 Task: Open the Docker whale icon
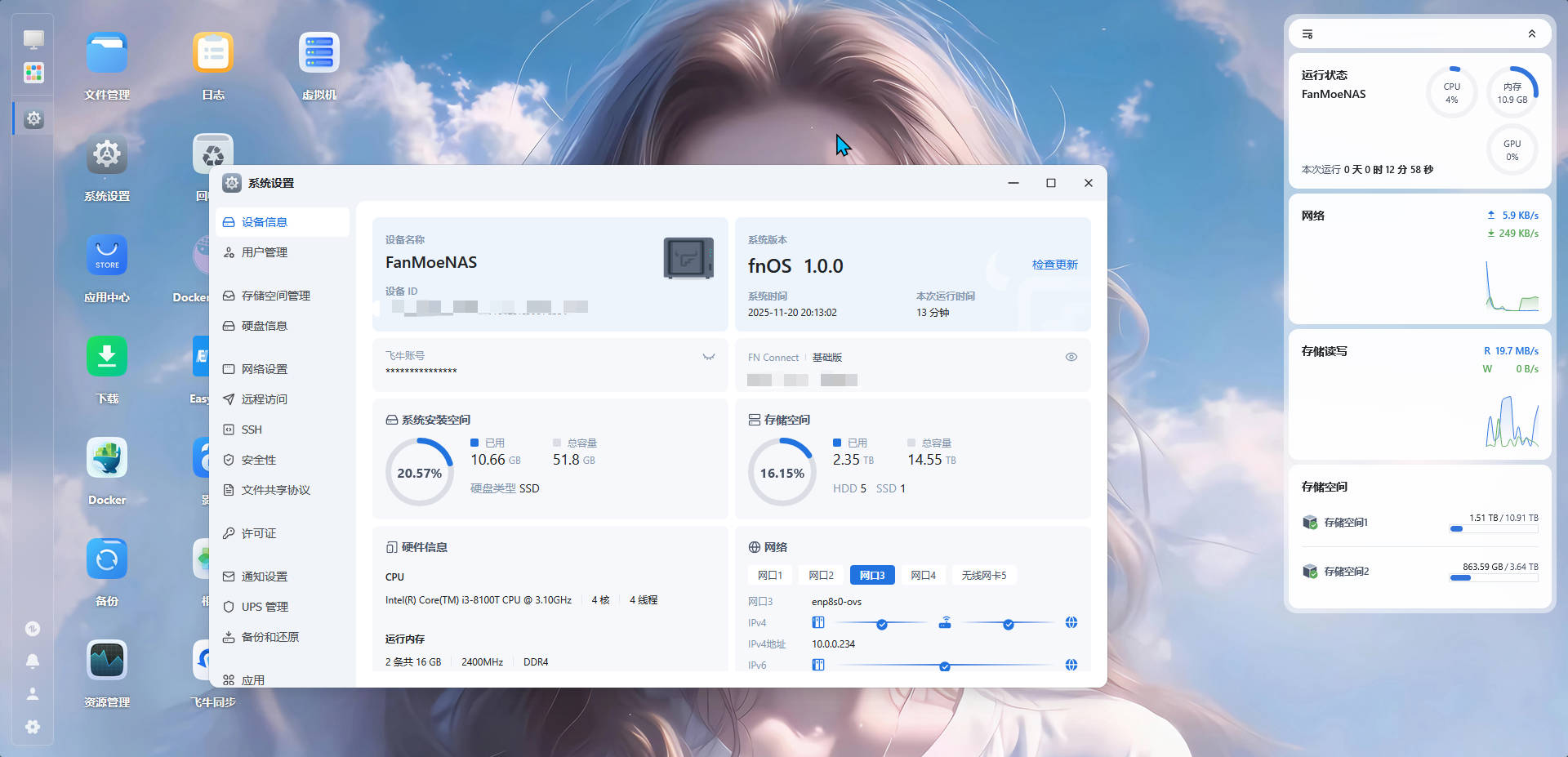[107, 457]
